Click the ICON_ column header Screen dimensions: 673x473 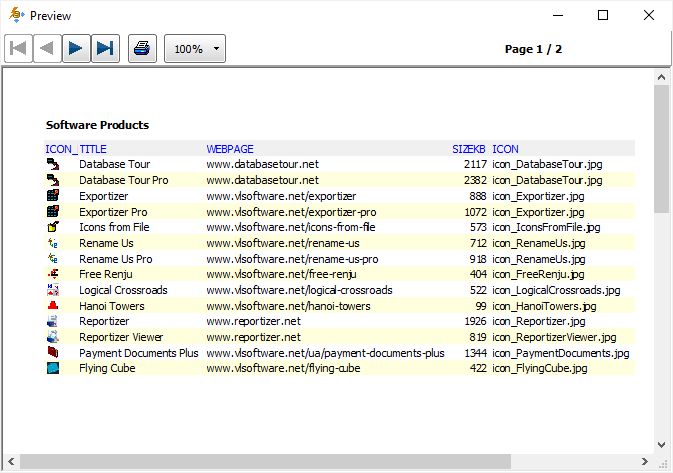61,149
